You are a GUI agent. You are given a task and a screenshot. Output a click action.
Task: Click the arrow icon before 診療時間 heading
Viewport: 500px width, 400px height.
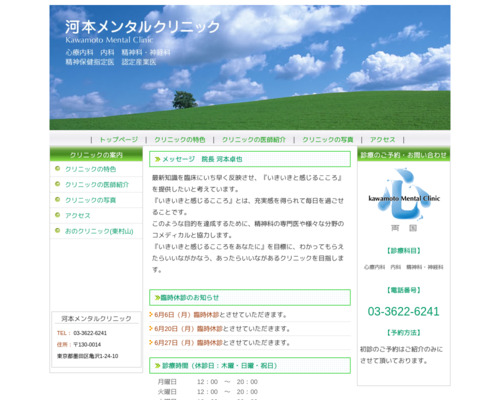pyautogui.click(x=158, y=366)
